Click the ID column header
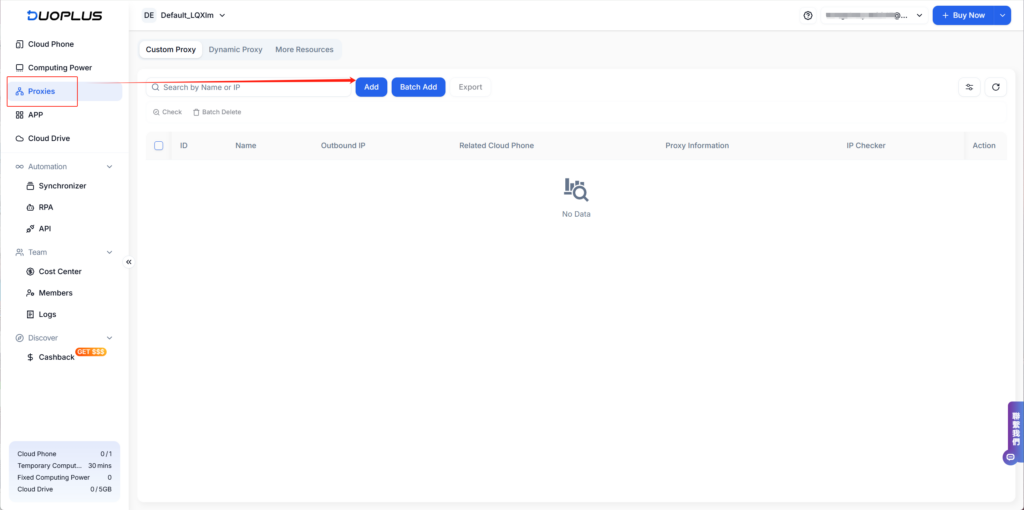This screenshot has width=1024, height=510. (184, 146)
